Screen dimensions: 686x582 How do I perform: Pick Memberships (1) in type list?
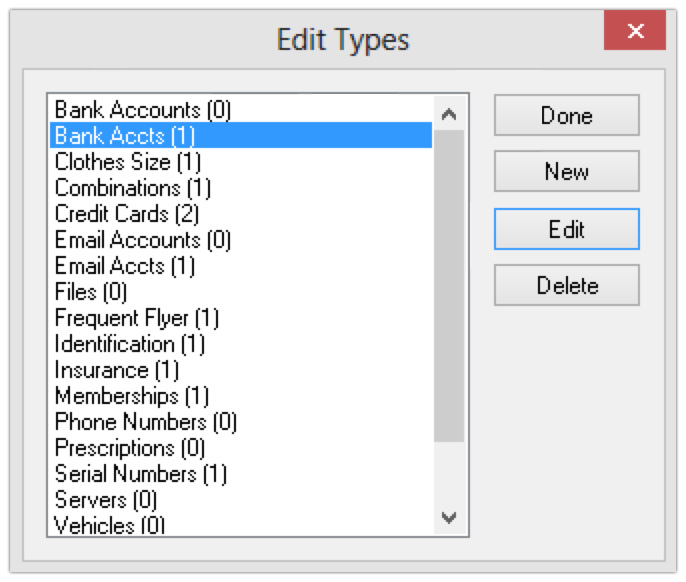point(241,396)
